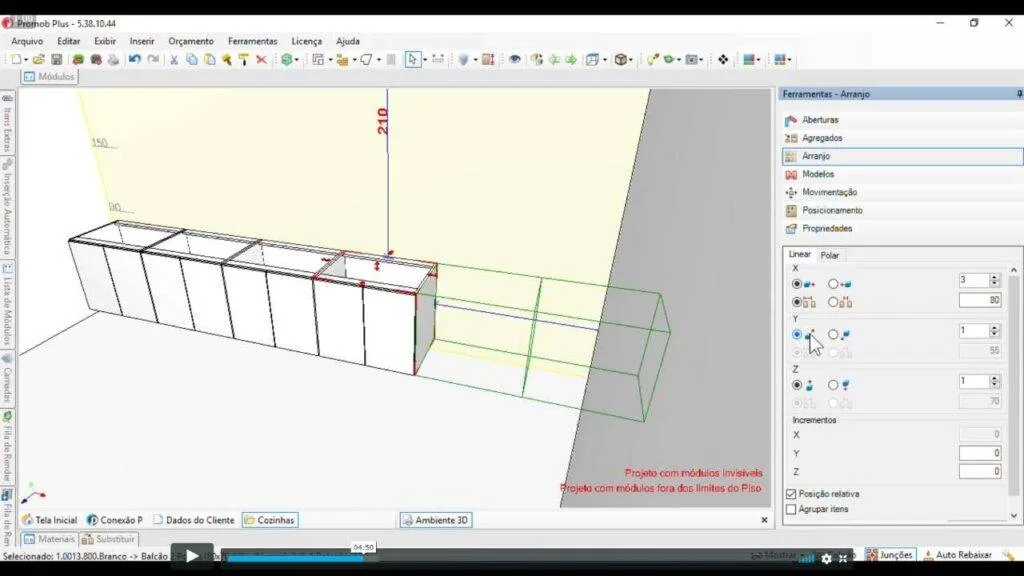The width and height of the screenshot is (1024, 576).
Task: Expand the shield icon dropdown arrow
Action: click(x=475, y=60)
